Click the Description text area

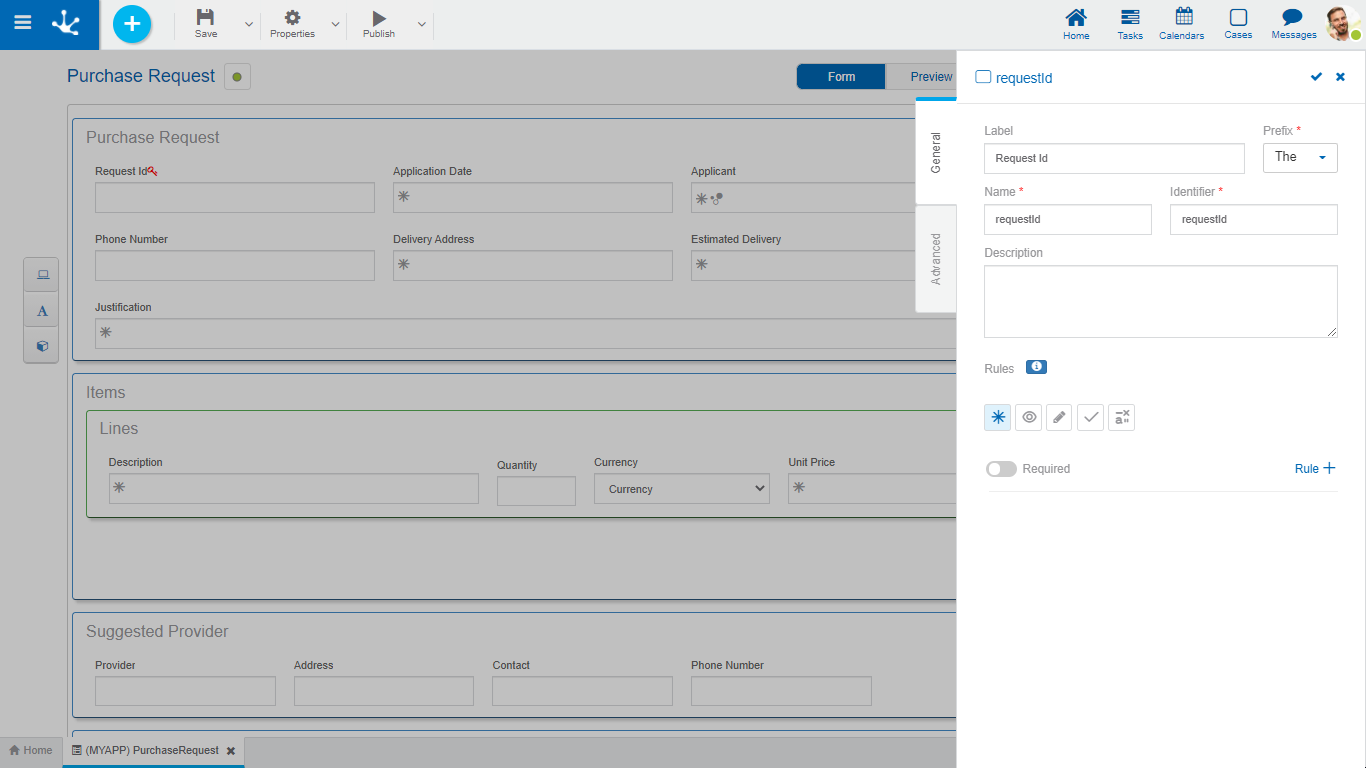pyautogui.click(x=1160, y=301)
